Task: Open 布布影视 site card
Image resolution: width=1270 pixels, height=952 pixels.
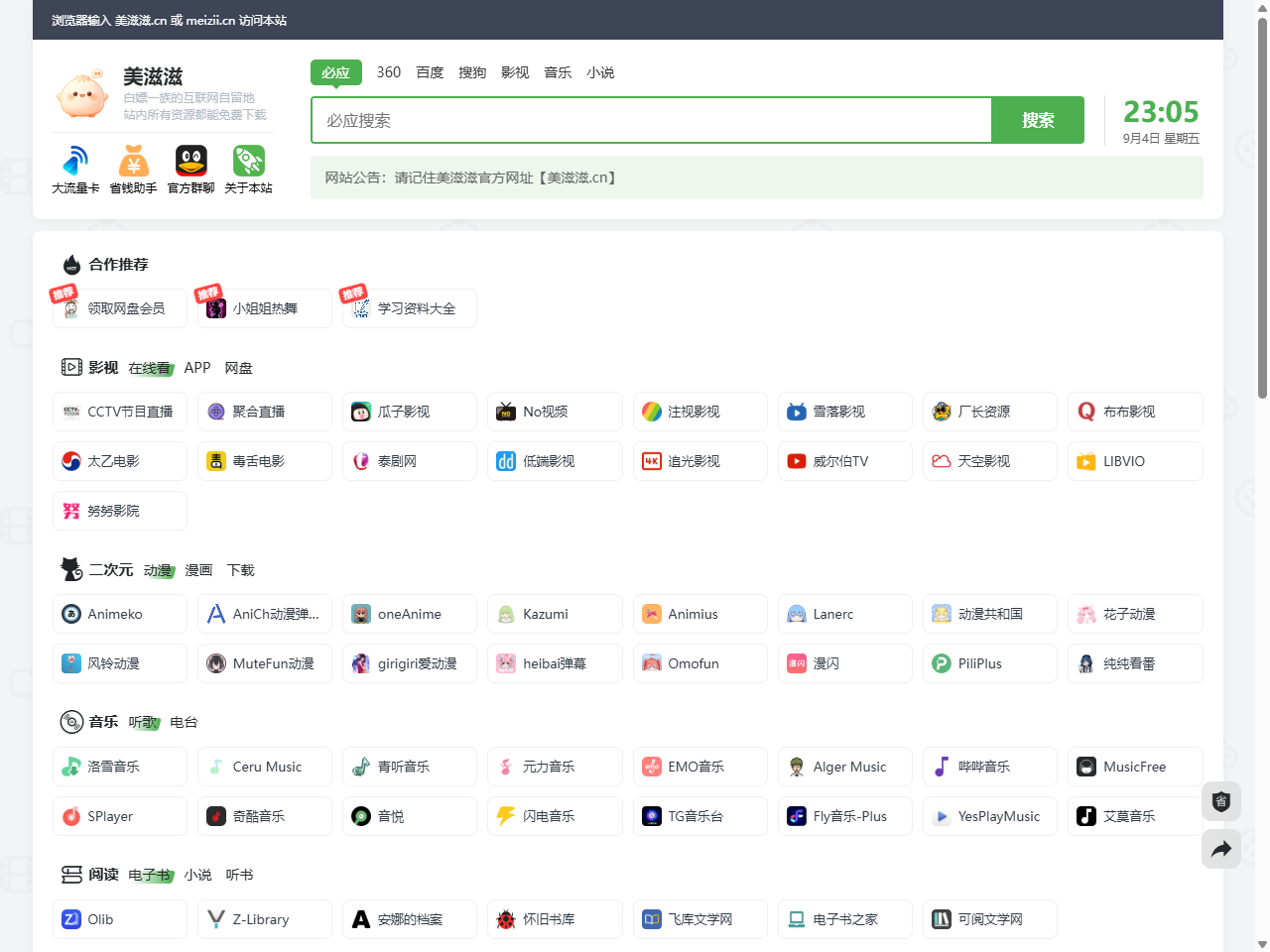Action: click(1135, 412)
